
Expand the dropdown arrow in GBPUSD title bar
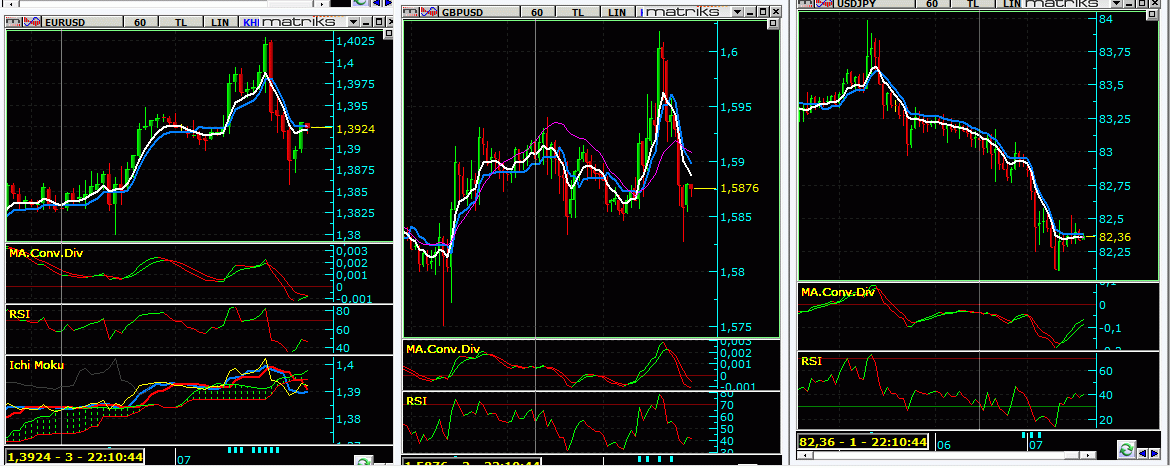coord(737,12)
